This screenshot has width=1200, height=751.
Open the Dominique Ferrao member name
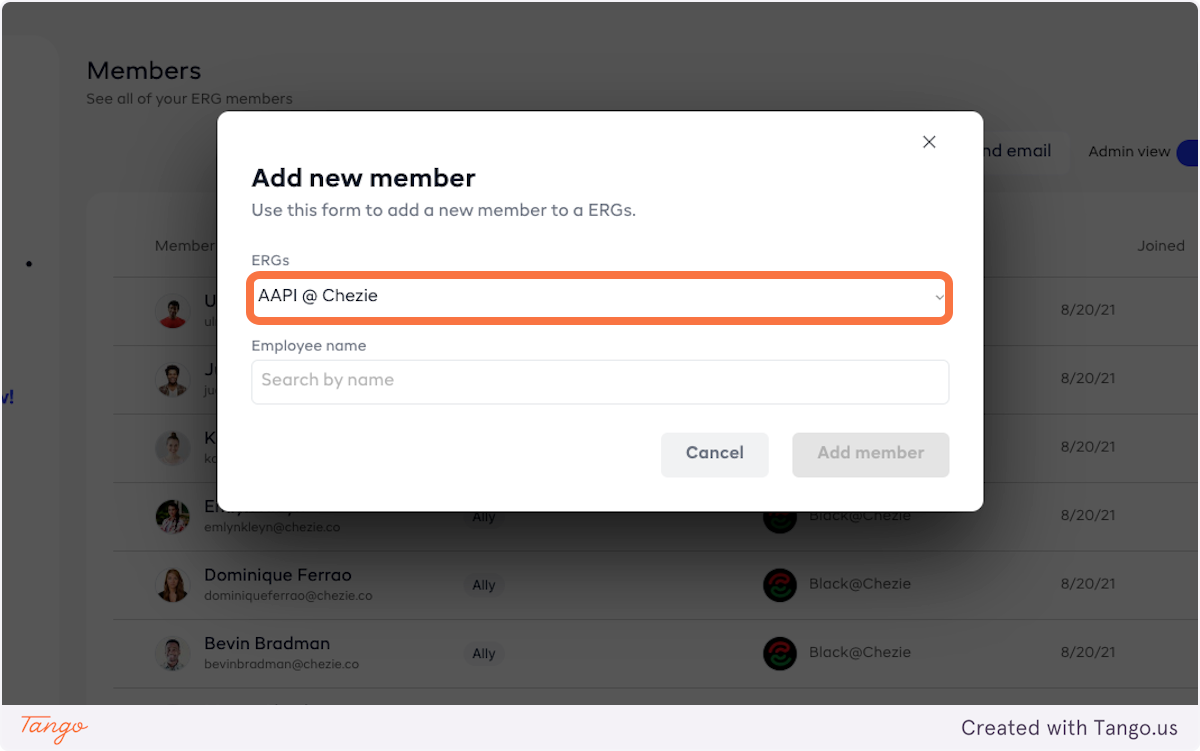pos(278,575)
